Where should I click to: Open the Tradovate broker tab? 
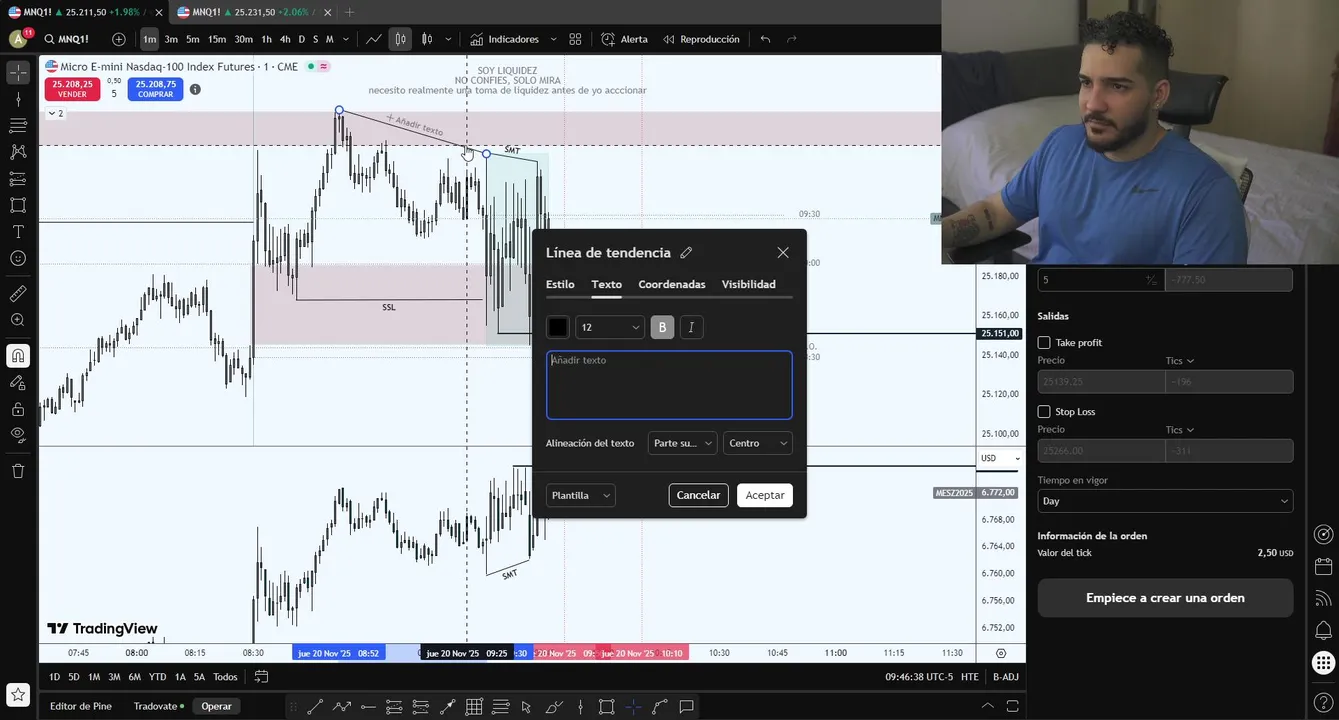pyautogui.click(x=159, y=706)
